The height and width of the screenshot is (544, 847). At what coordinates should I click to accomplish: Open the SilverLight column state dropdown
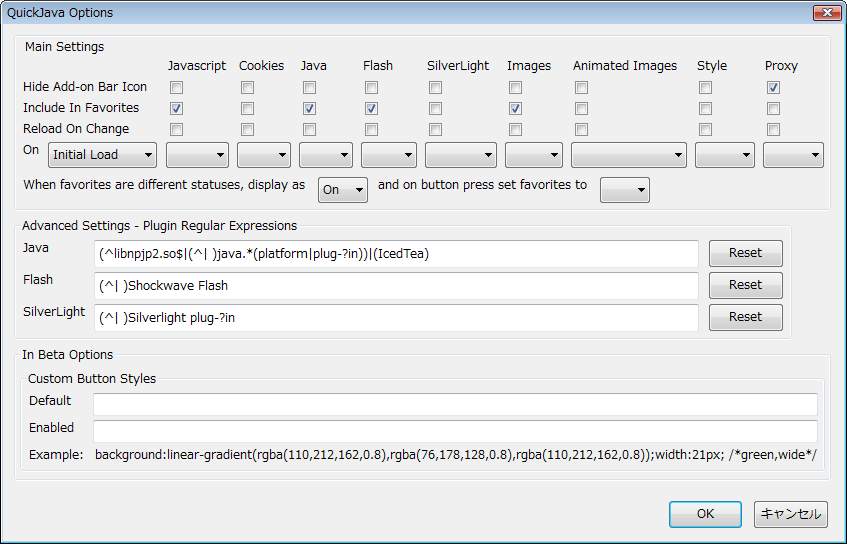tap(461, 155)
